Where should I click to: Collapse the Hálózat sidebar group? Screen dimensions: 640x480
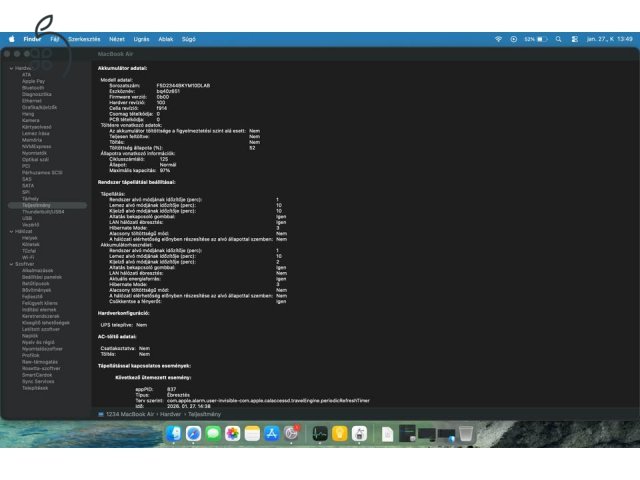pyautogui.click(x=11, y=231)
